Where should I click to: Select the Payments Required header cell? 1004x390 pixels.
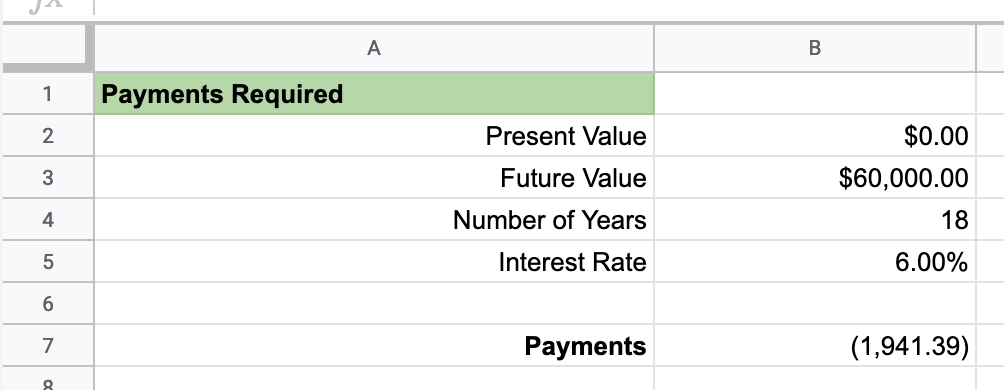374,93
